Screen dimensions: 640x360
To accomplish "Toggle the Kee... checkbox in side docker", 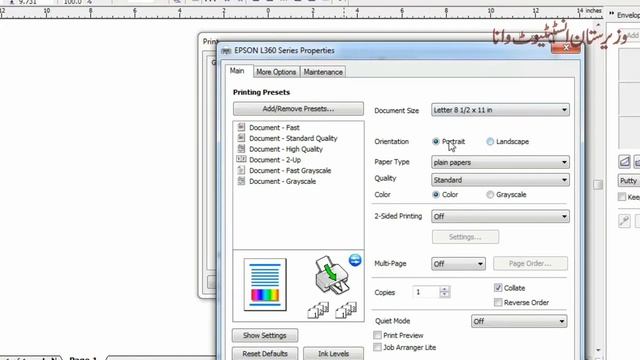I will (x=622, y=197).
